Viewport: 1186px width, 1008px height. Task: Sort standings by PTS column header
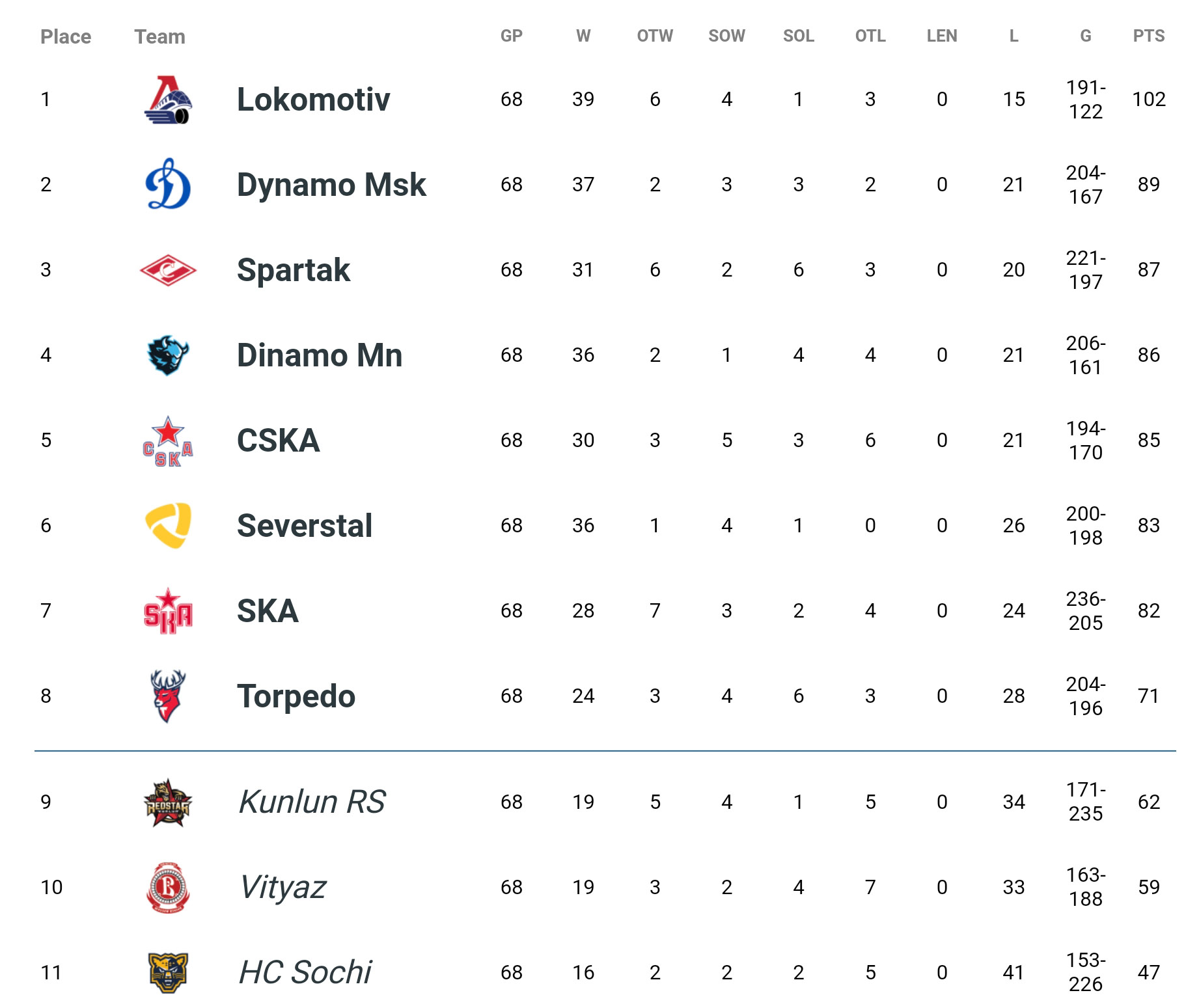(1149, 36)
